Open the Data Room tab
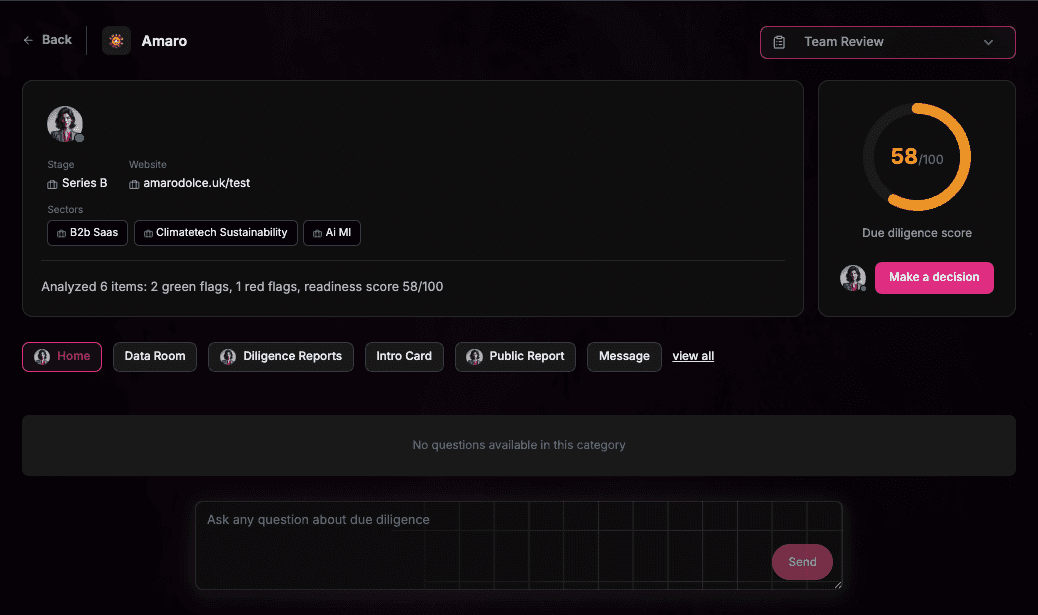Viewport: 1038px width, 615px height. (x=155, y=357)
